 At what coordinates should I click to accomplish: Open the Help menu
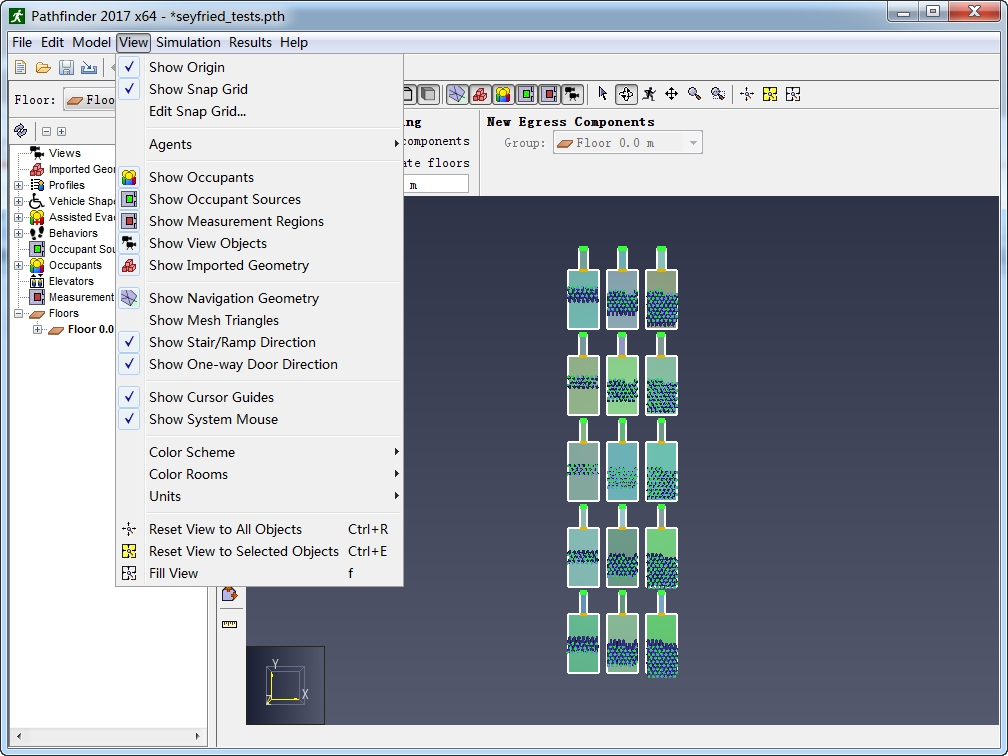(294, 42)
